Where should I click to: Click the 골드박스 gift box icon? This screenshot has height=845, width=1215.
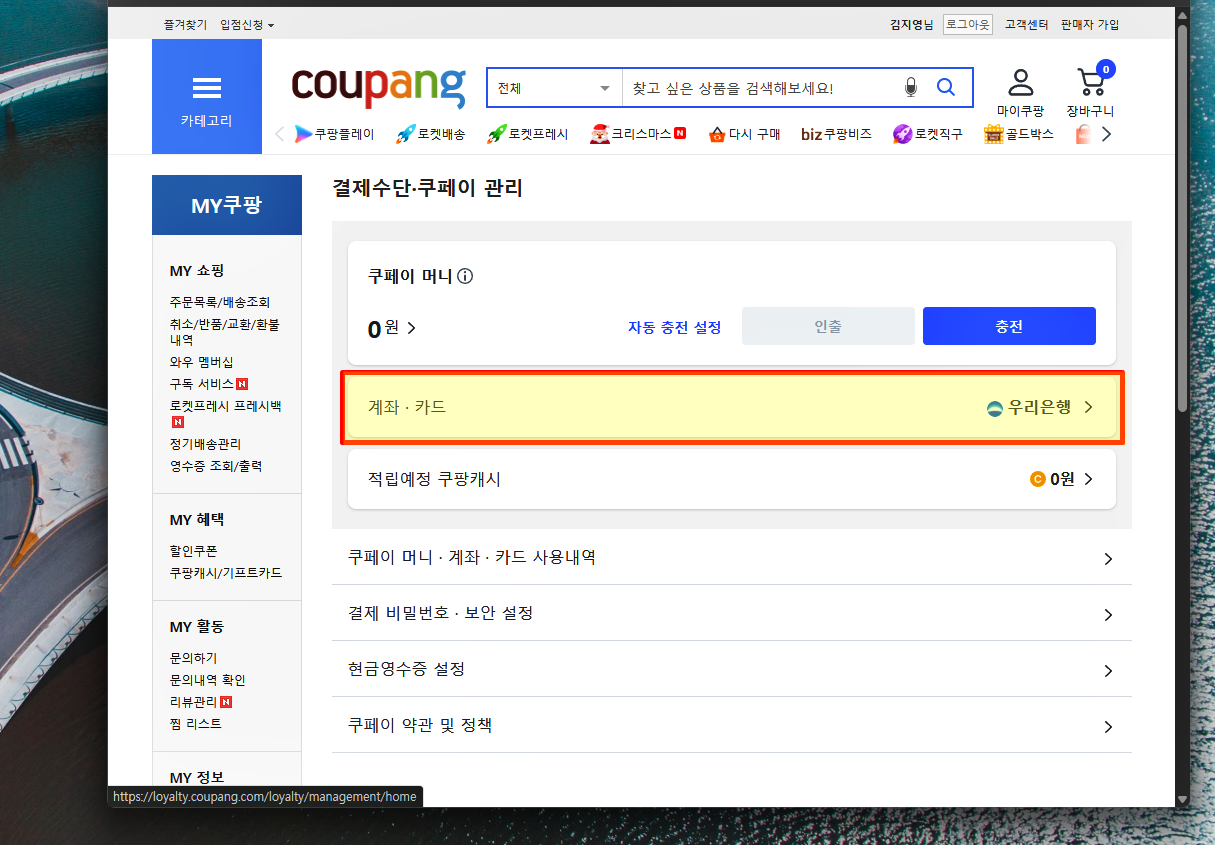(x=993, y=134)
